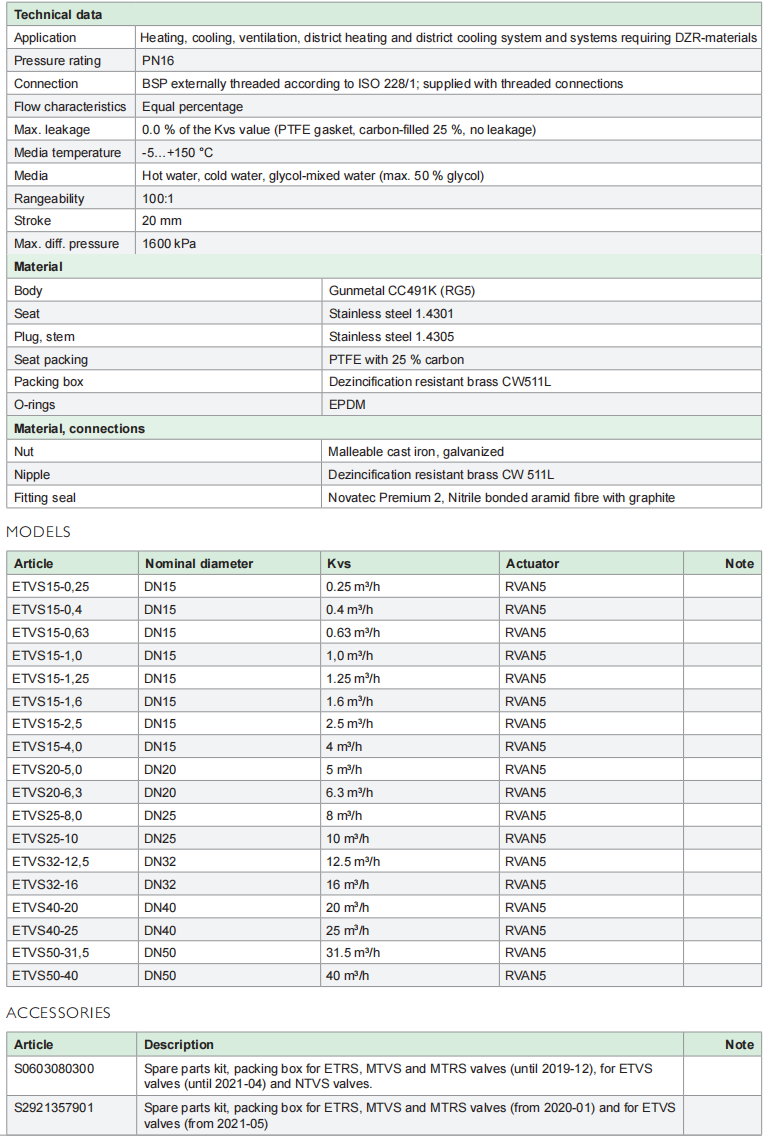
Task: Select the PN16 pressure rating value
Action: tap(158, 61)
